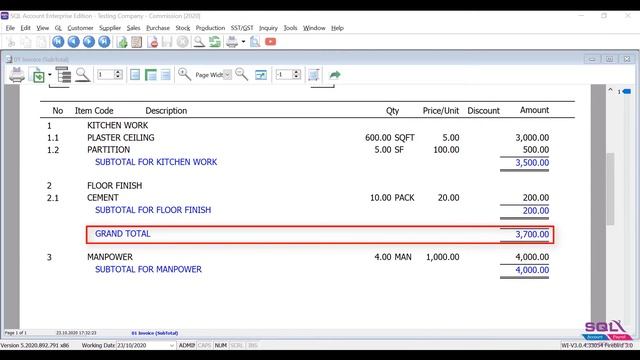Click the green share/send arrow icon
This screenshot has height=360, width=640.
(335, 75)
